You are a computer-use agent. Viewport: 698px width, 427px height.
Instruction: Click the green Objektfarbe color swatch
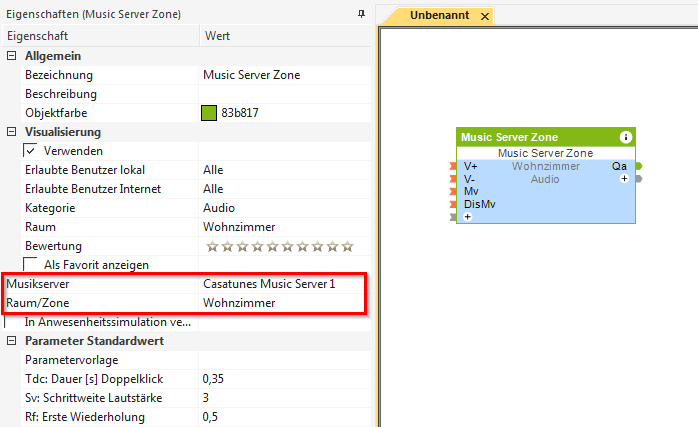point(209,113)
